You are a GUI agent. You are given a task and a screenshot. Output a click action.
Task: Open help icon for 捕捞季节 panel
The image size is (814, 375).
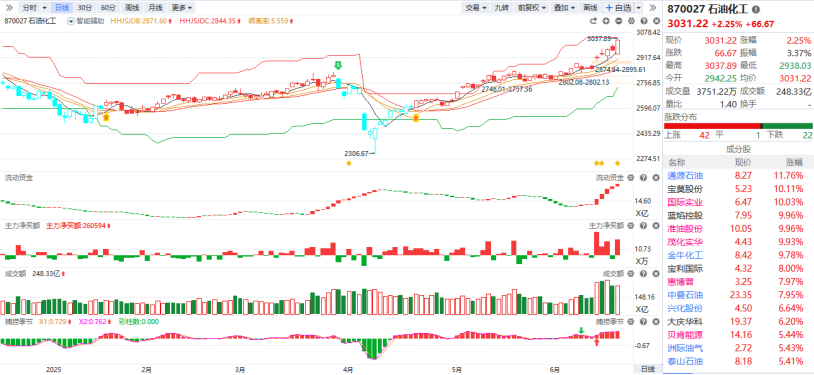coord(644,321)
